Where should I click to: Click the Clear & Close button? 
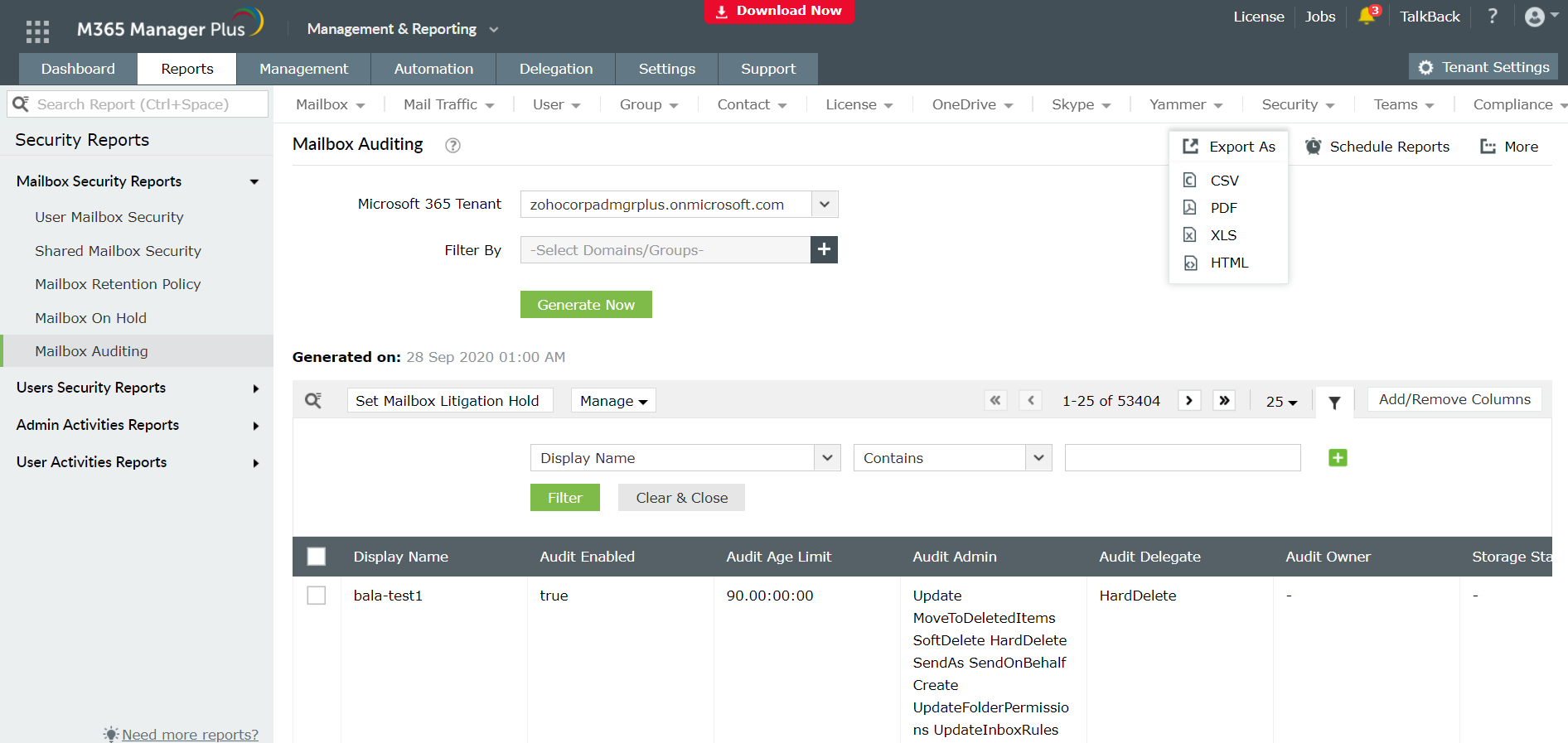681,498
